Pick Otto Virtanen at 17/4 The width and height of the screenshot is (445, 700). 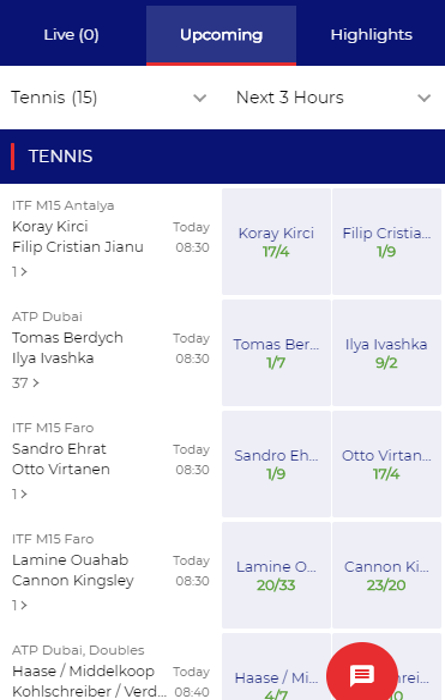pos(387,464)
